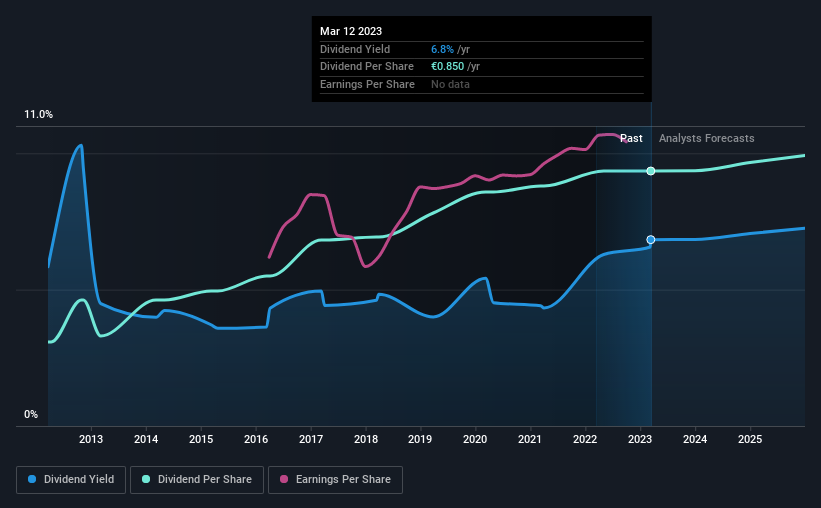Click the dividend yield peak near 2013
The image size is (821, 508).
80,146
